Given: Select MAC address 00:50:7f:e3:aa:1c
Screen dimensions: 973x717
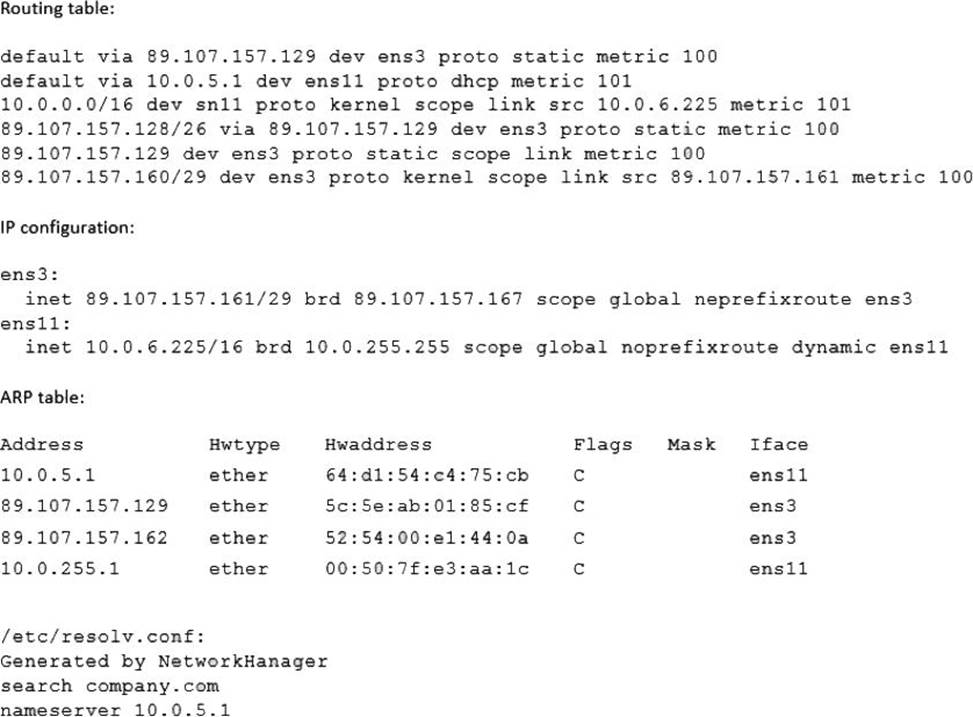Looking at the screenshot, I should [x=427, y=569].
